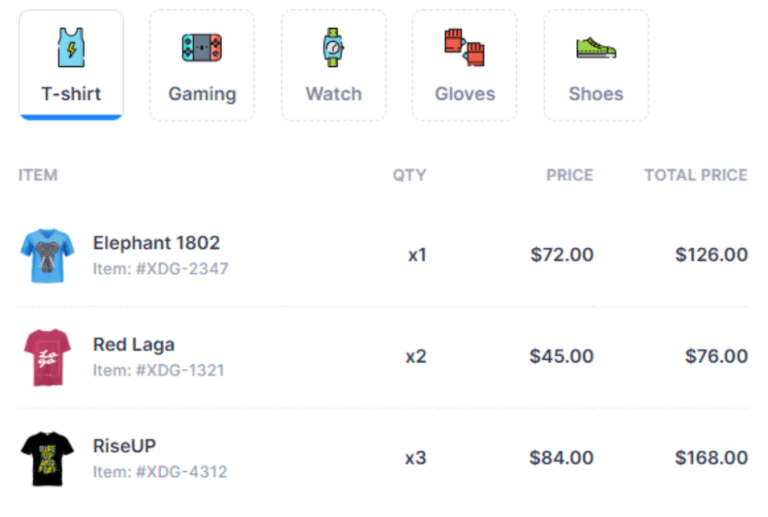This screenshot has height=517, width=768.
Task: Click the black RiseUP shirt thumbnail
Action: pyautogui.click(x=47, y=458)
